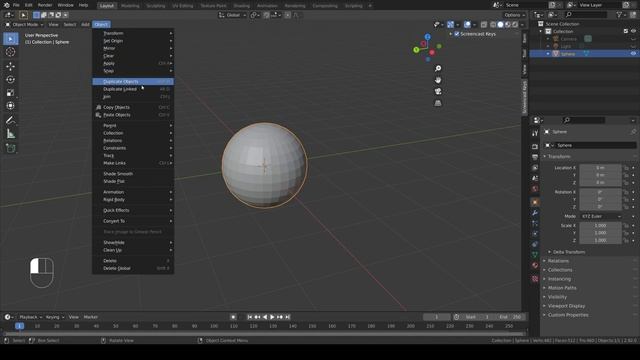The image size is (640, 360).
Task: Toggle the Collection exclude checkbox in outliner
Action: pyautogui.click(x=626, y=31)
